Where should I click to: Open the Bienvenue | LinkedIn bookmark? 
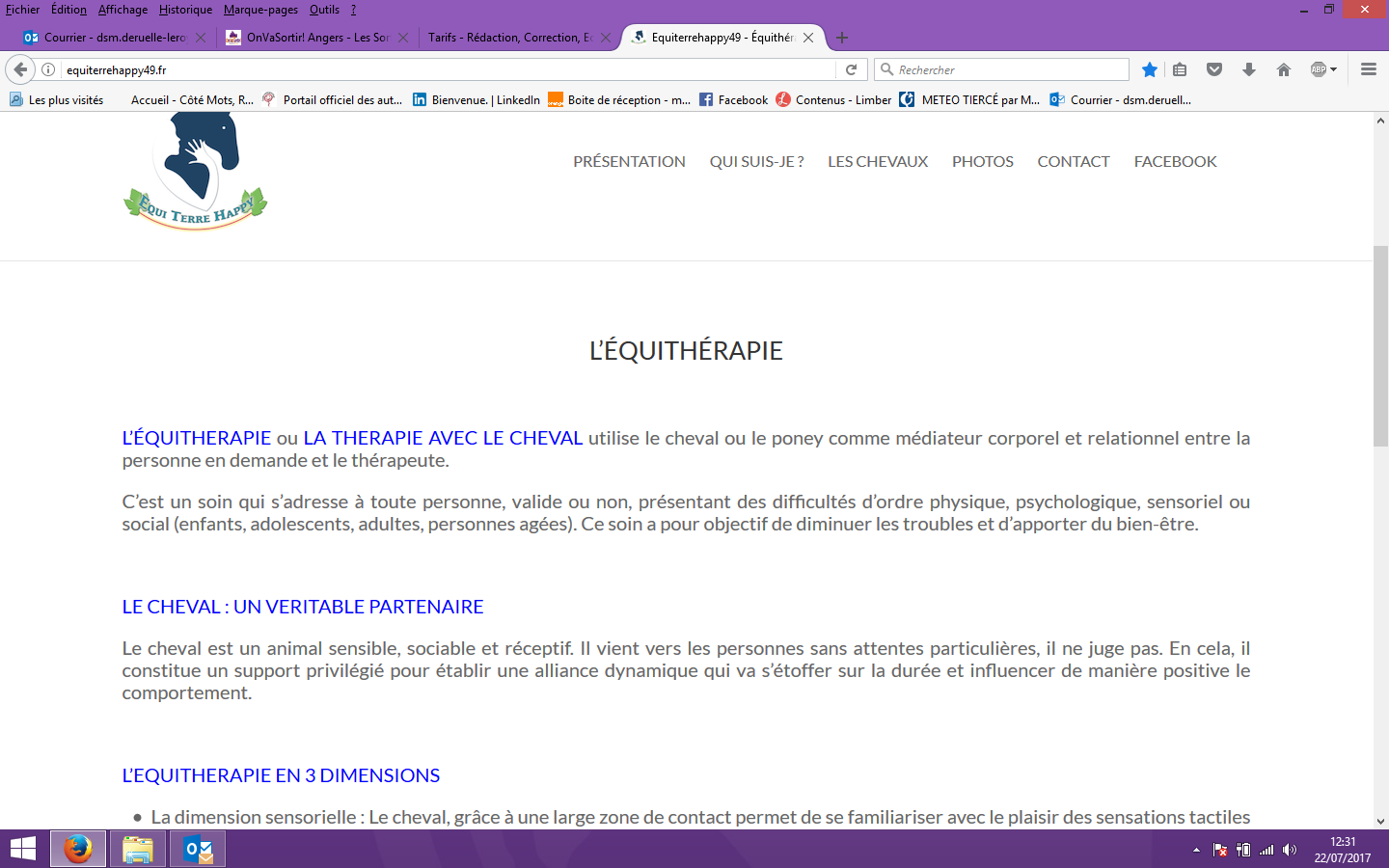pos(477,99)
